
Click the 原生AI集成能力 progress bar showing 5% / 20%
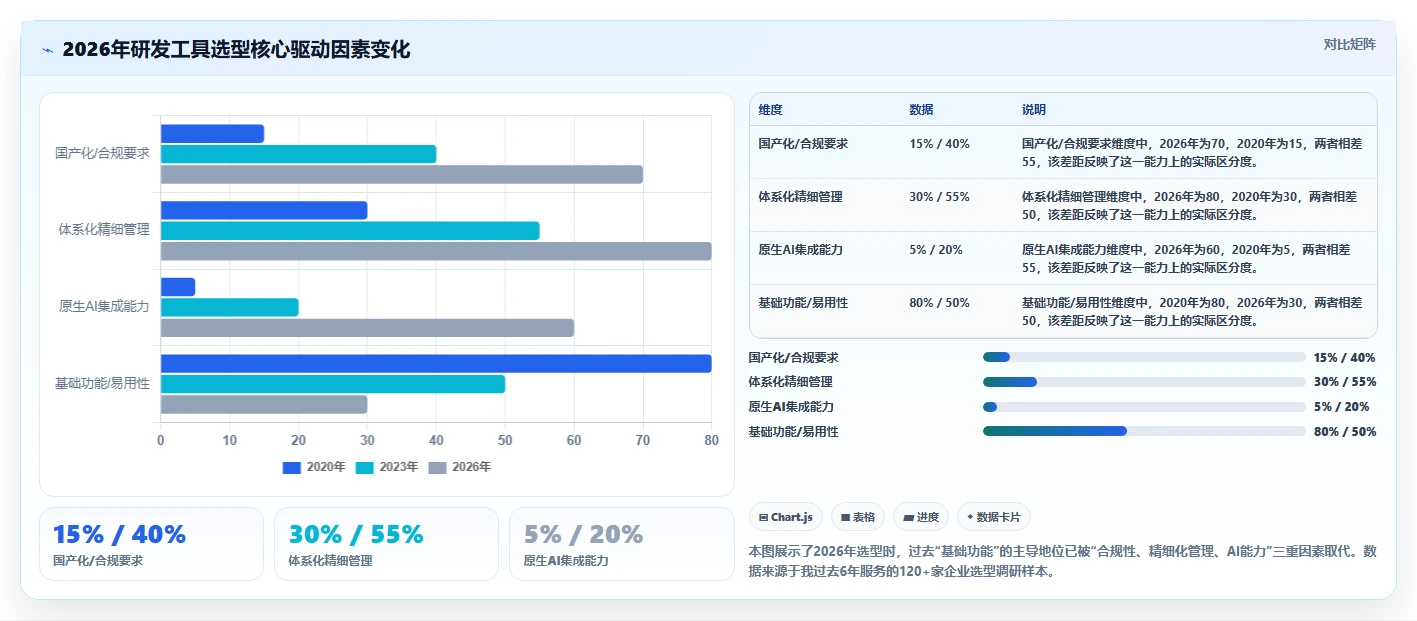pos(1144,407)
